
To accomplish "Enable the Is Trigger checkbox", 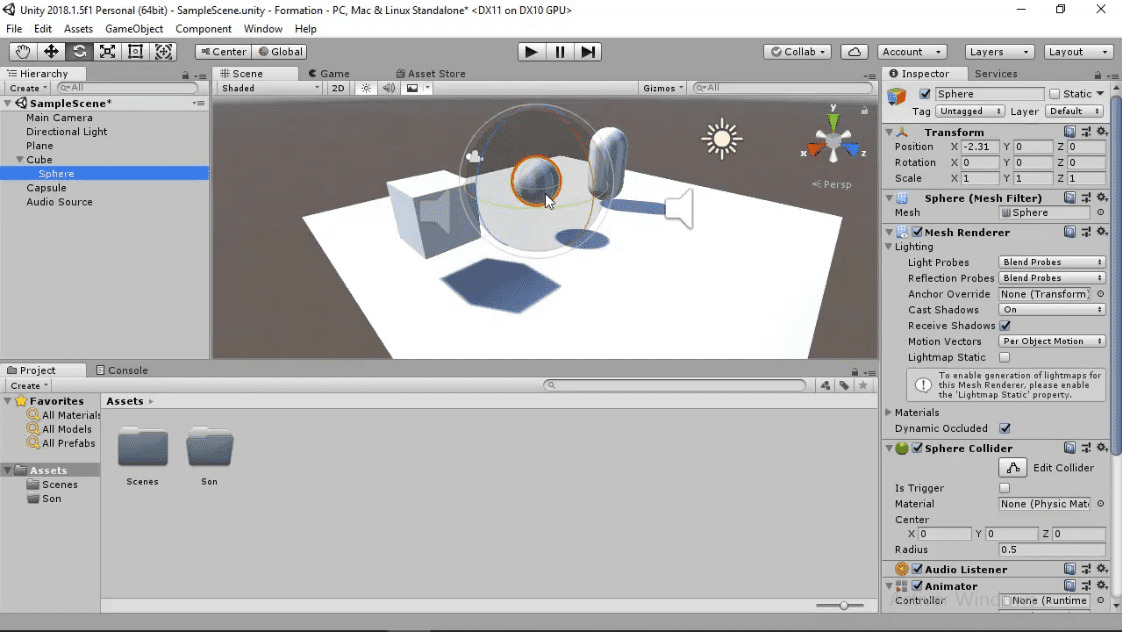I will coord(1003,488).
